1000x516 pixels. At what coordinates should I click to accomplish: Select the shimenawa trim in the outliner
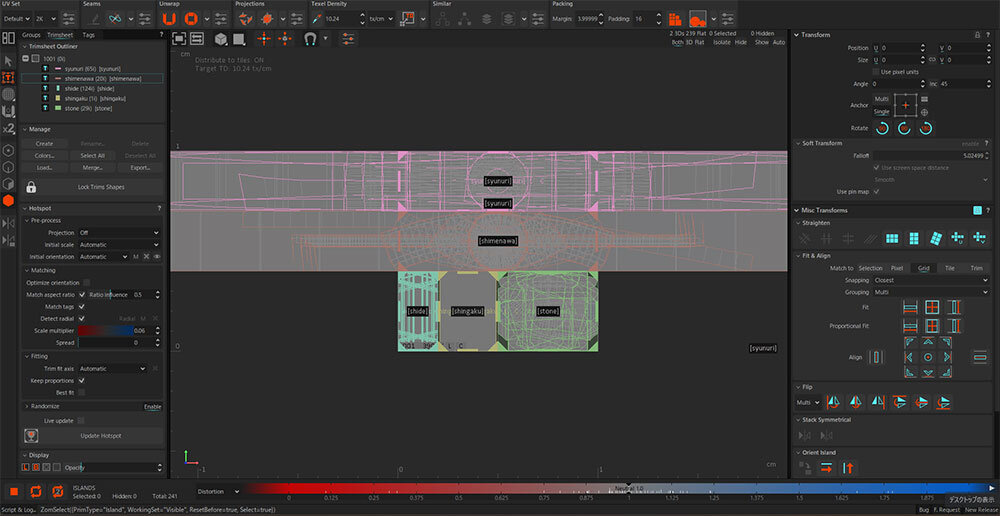(x=92, y=78)
